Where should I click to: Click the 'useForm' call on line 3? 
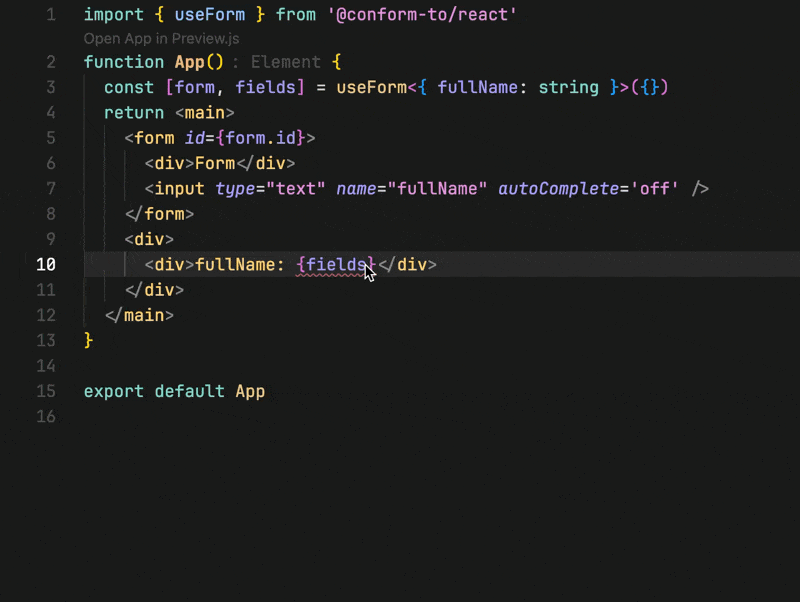[x=371, y=87]
